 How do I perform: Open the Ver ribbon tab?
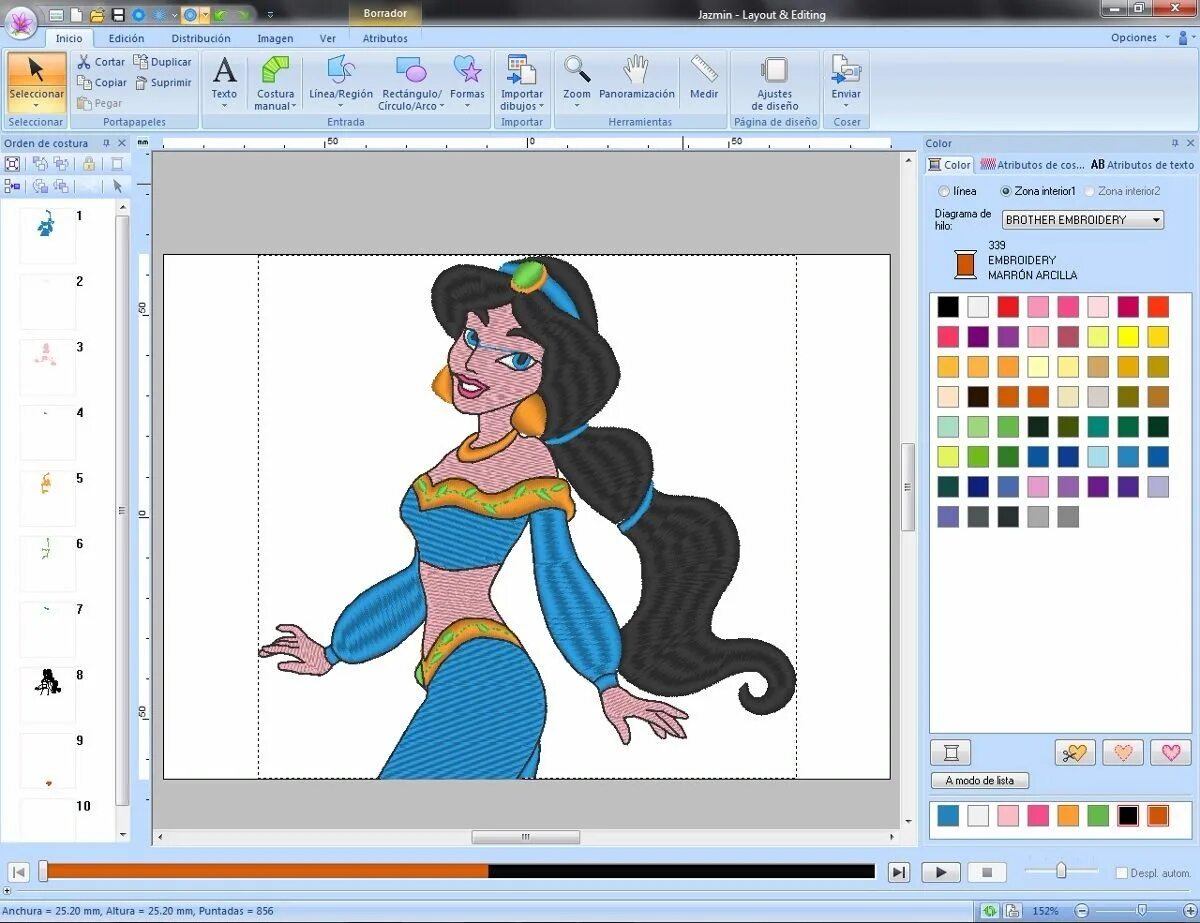(x=328, y=38)
